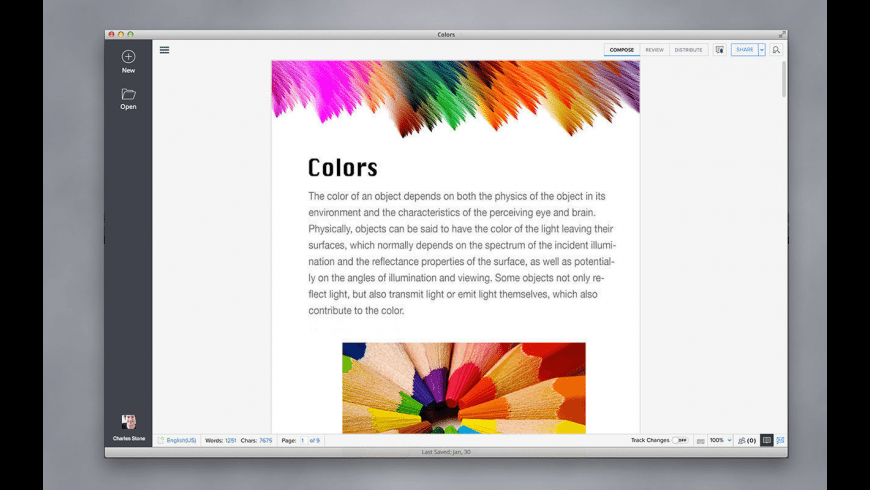Select the reader view icon in the status bar
The height and width of the screenshot is (490, 870).
coord(766,440)
